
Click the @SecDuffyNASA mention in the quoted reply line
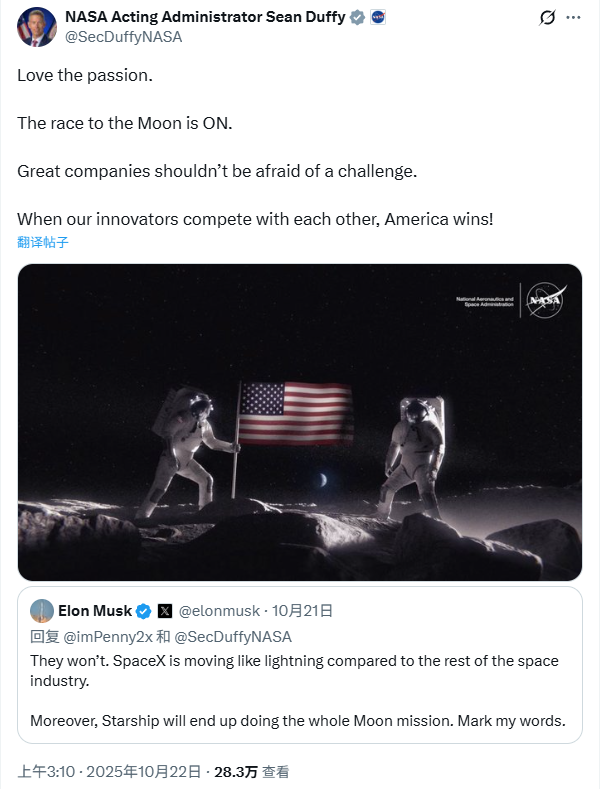(x=235, y=636)
